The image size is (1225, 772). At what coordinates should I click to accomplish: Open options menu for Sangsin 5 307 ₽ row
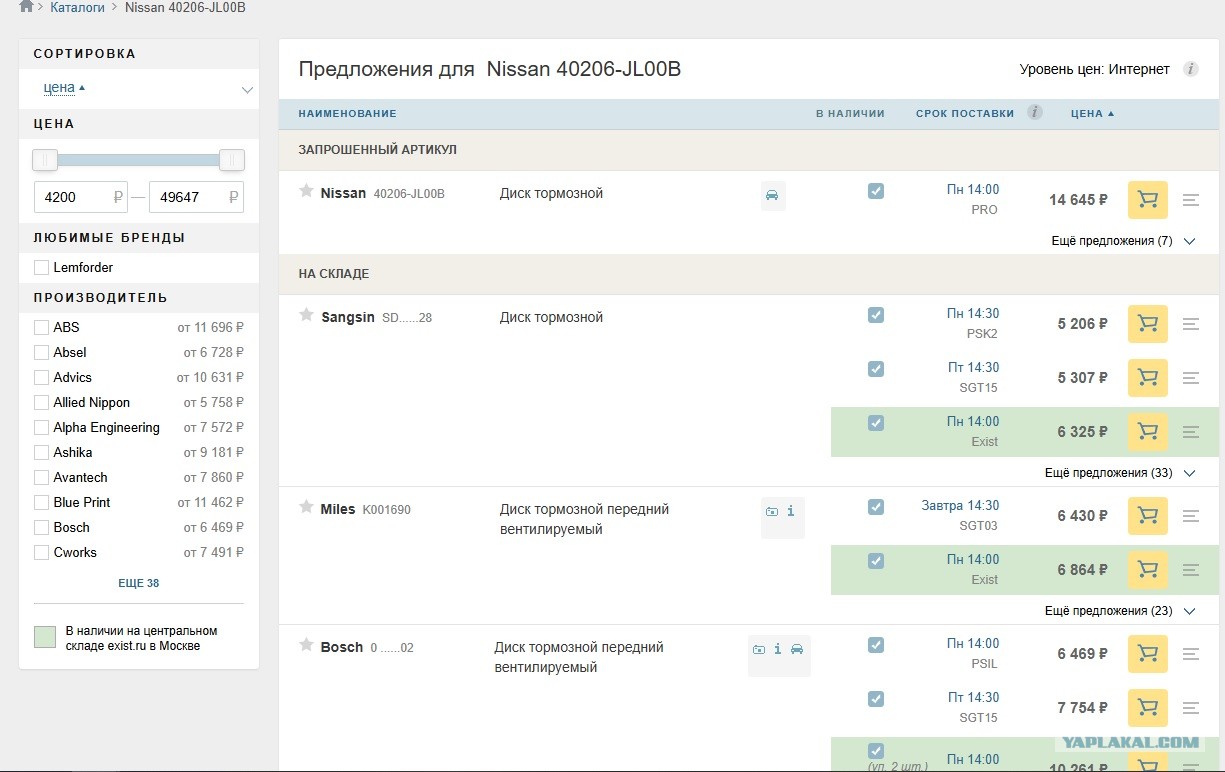click(x=1190, y=378)
